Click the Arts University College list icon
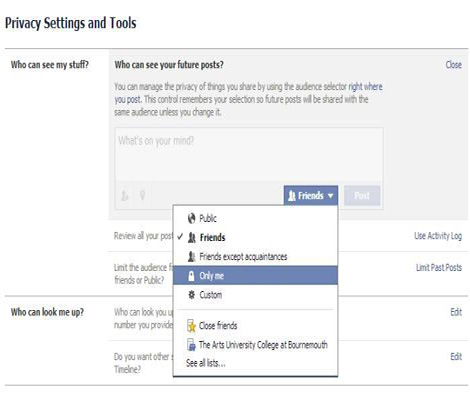This screenshot has width=470, height=394. coord(191,345)
